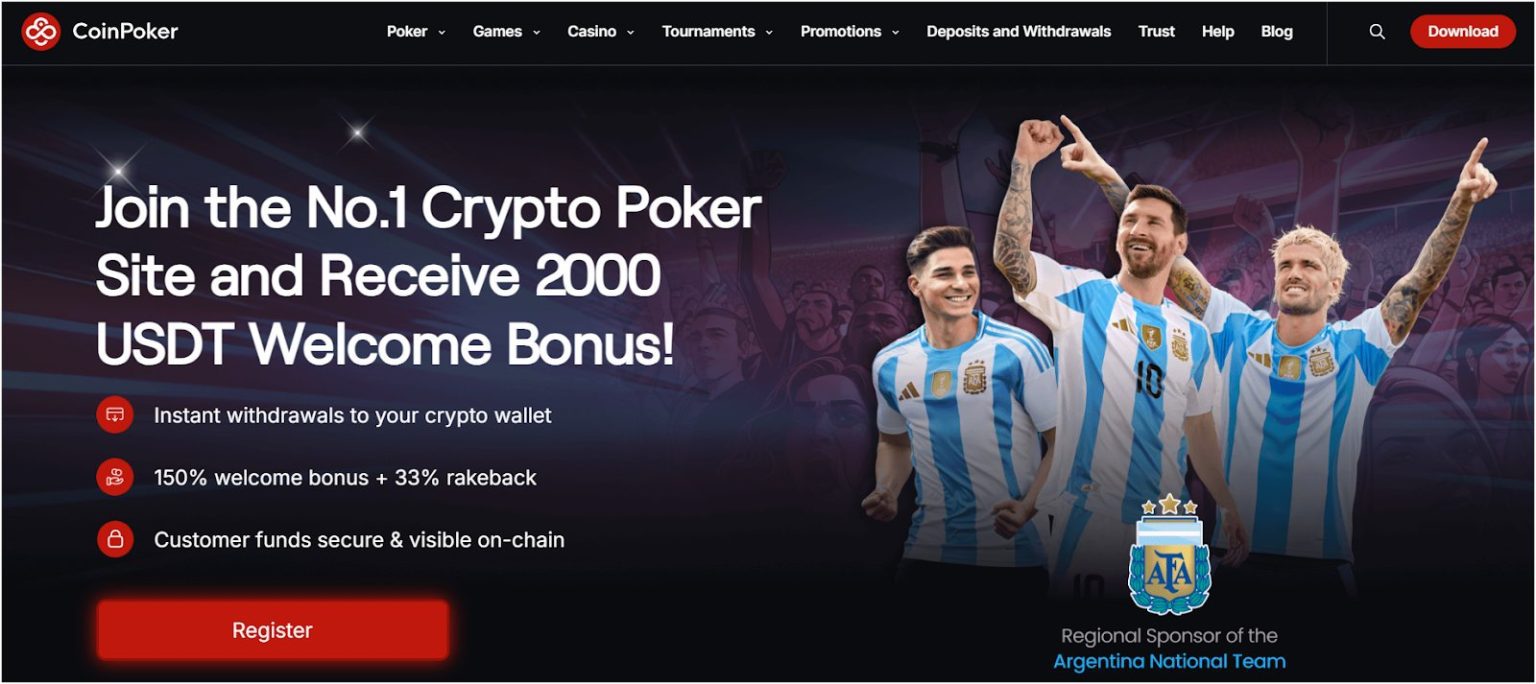The width and height of the screenshot is (1536, 684).
Task: Click the CoinPoker brand name text
Action: [x=125, y=32]
